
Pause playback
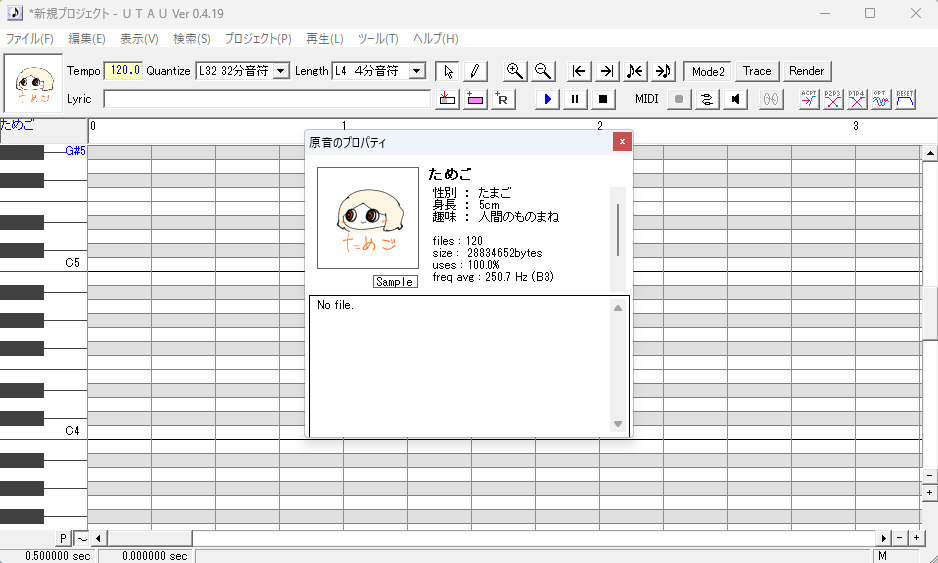[575, 99]
